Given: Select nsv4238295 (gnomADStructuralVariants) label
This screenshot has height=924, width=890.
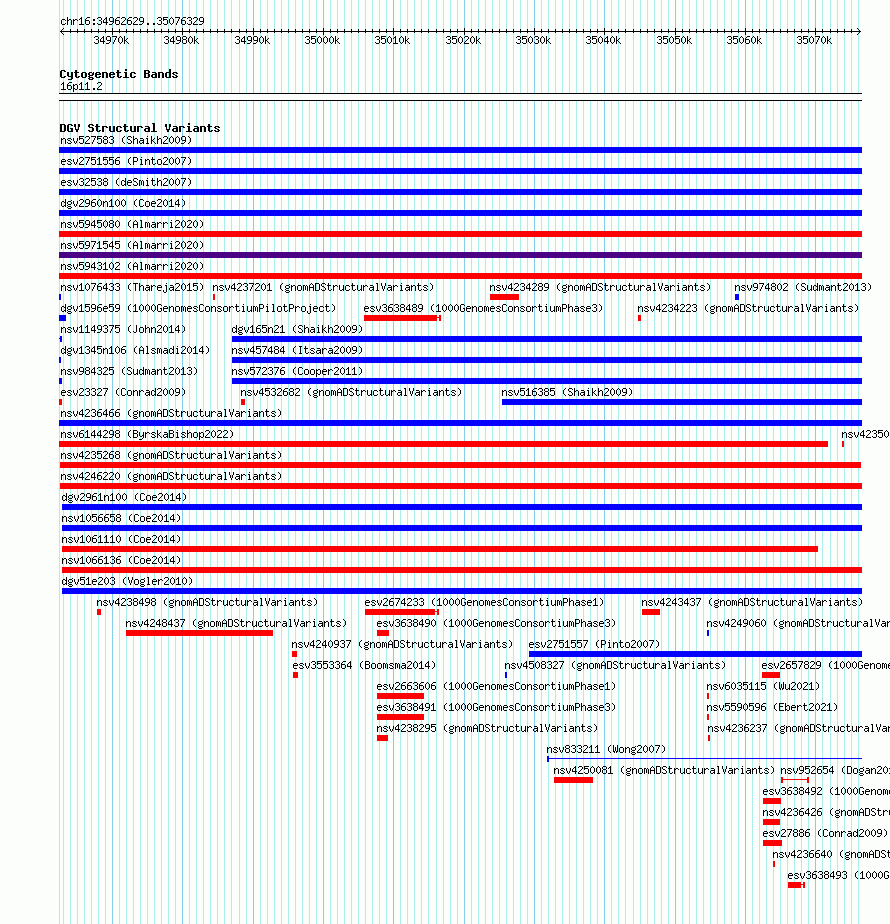Looking at the screenshot, I should [487, 728].
